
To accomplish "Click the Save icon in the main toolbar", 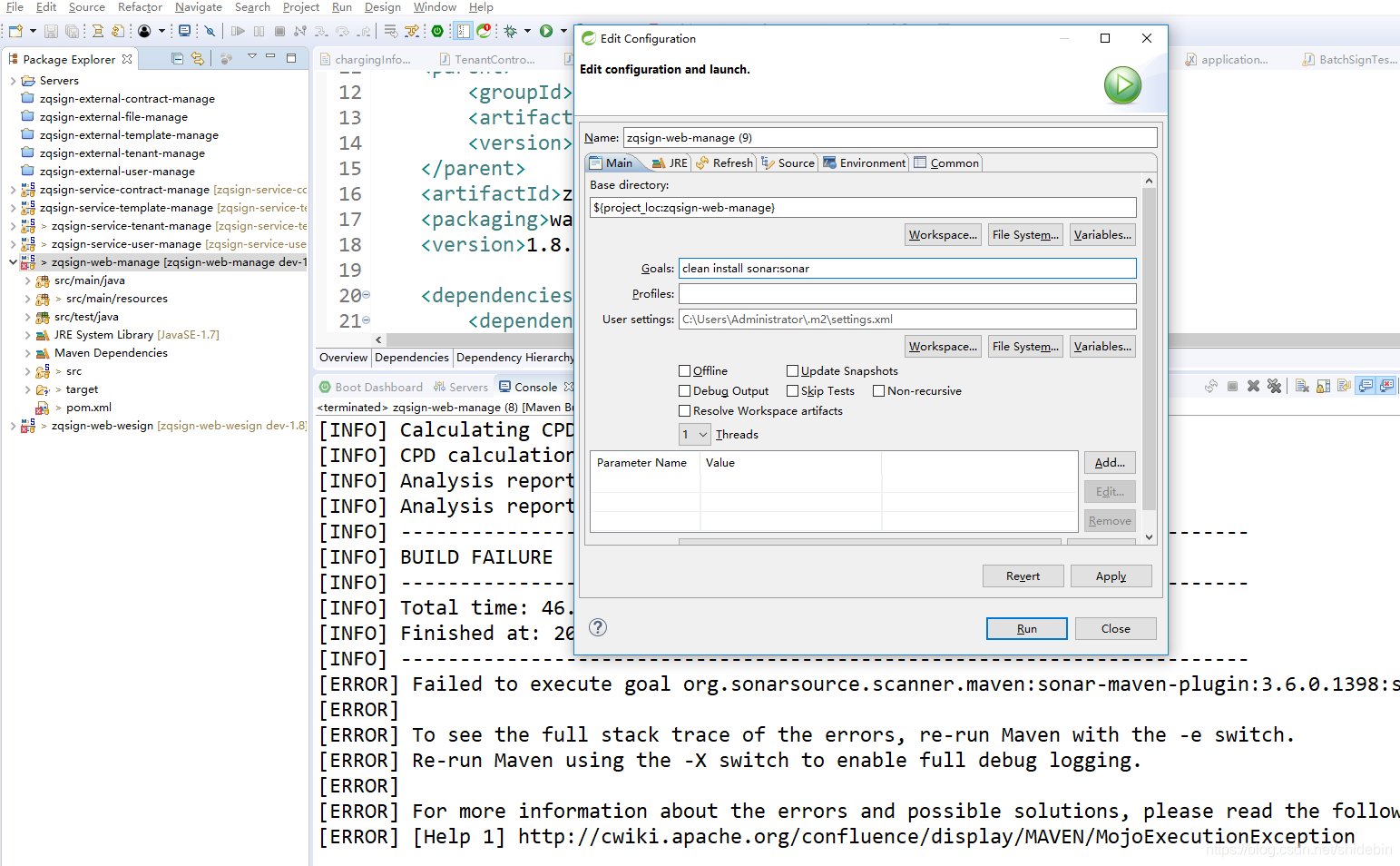I will pos(51,31).
